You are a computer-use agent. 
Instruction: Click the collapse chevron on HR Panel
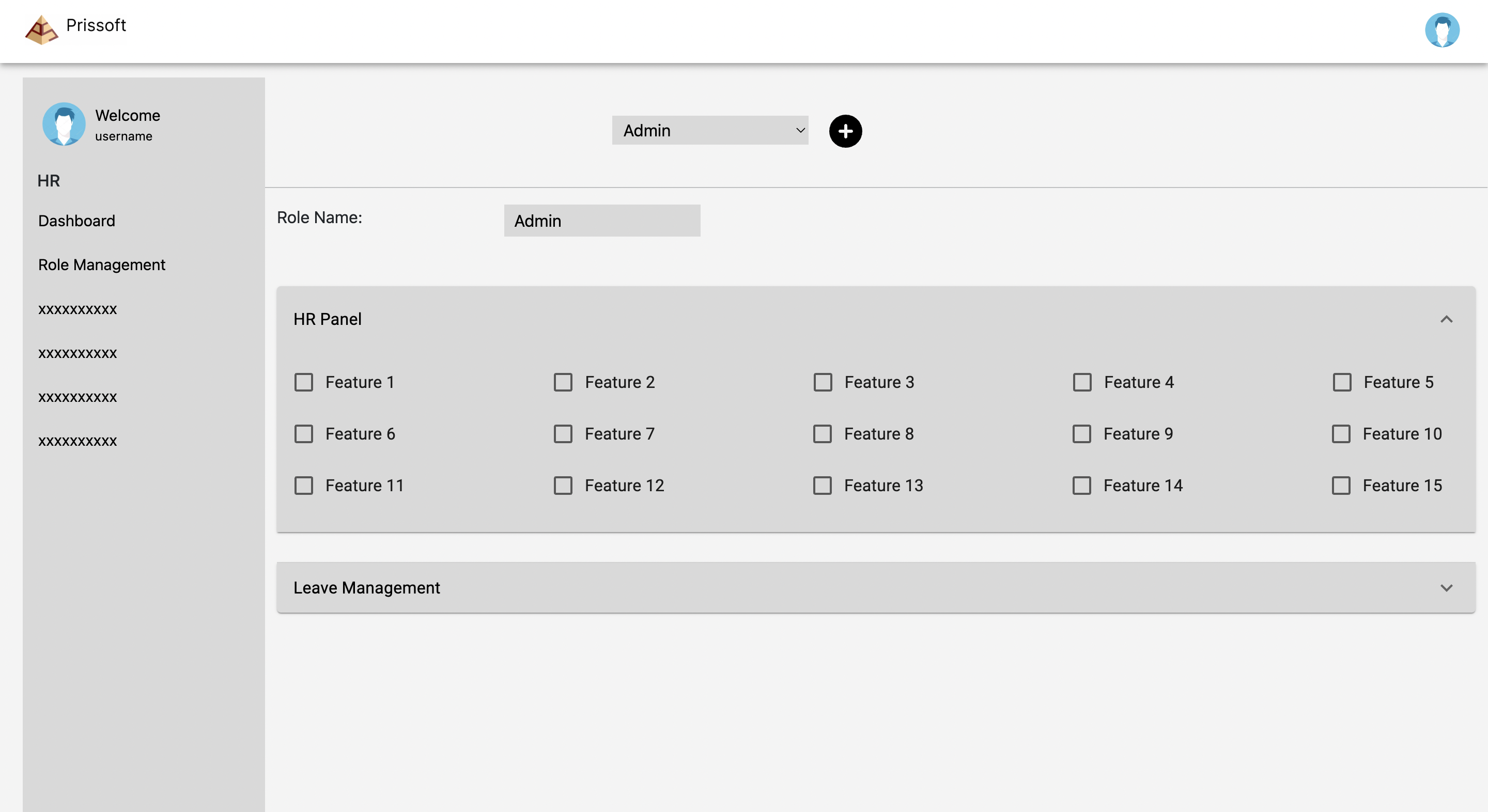coord(1447,319)
